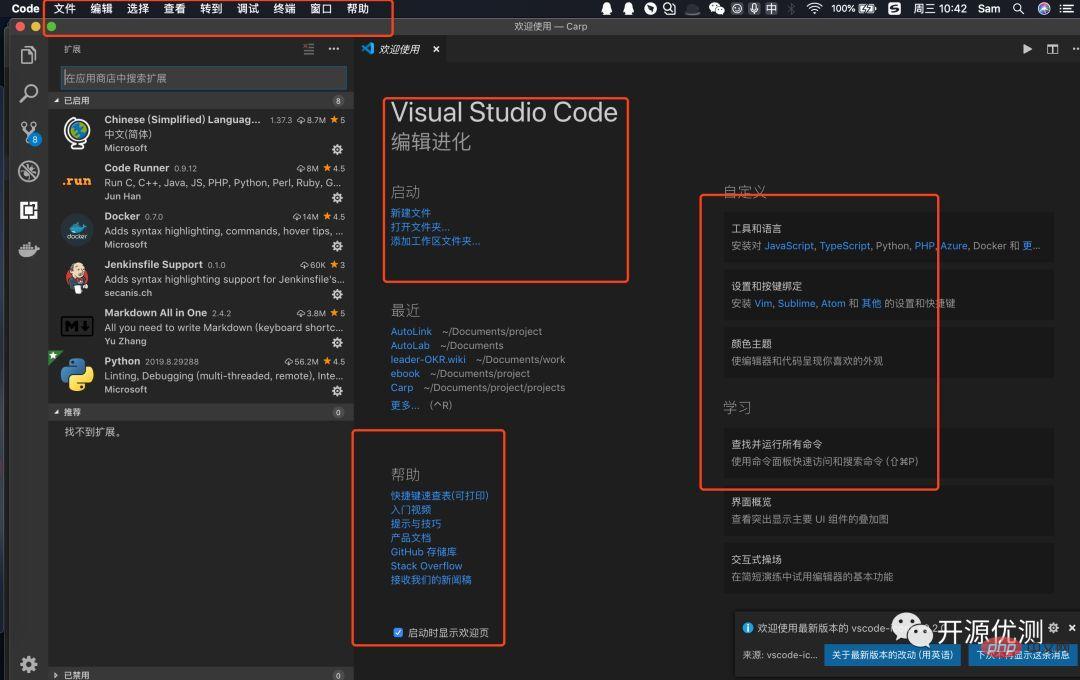The height and width of the screenshot is (680, 1080).
Task: Open recent project AutoLink
Action: pyautogui.click(x=411, y=331)
